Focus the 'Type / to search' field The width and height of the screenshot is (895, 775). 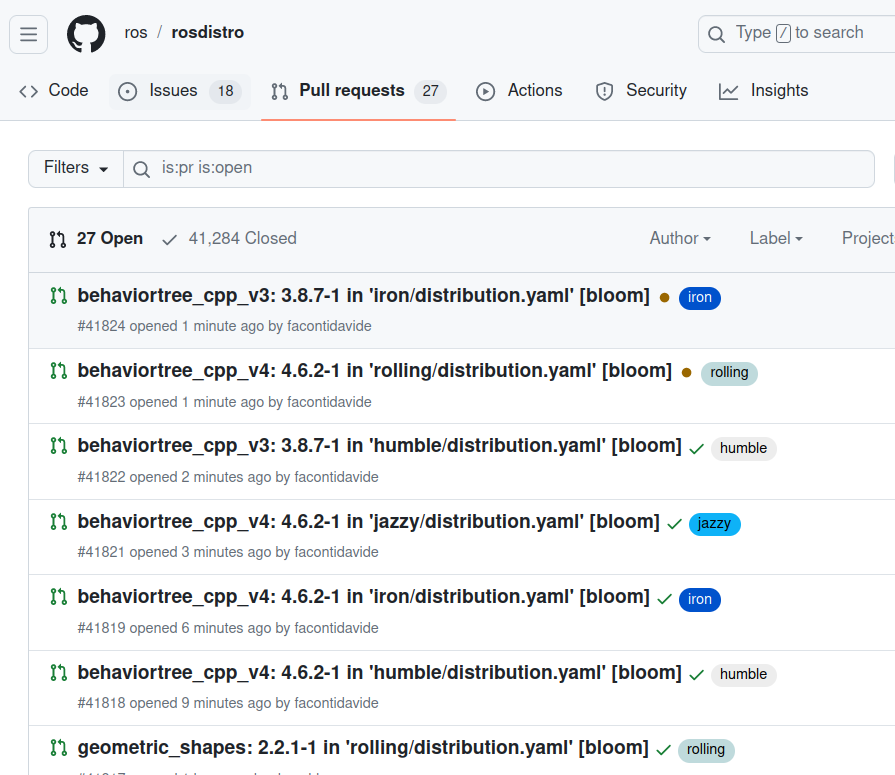point(797,34)
